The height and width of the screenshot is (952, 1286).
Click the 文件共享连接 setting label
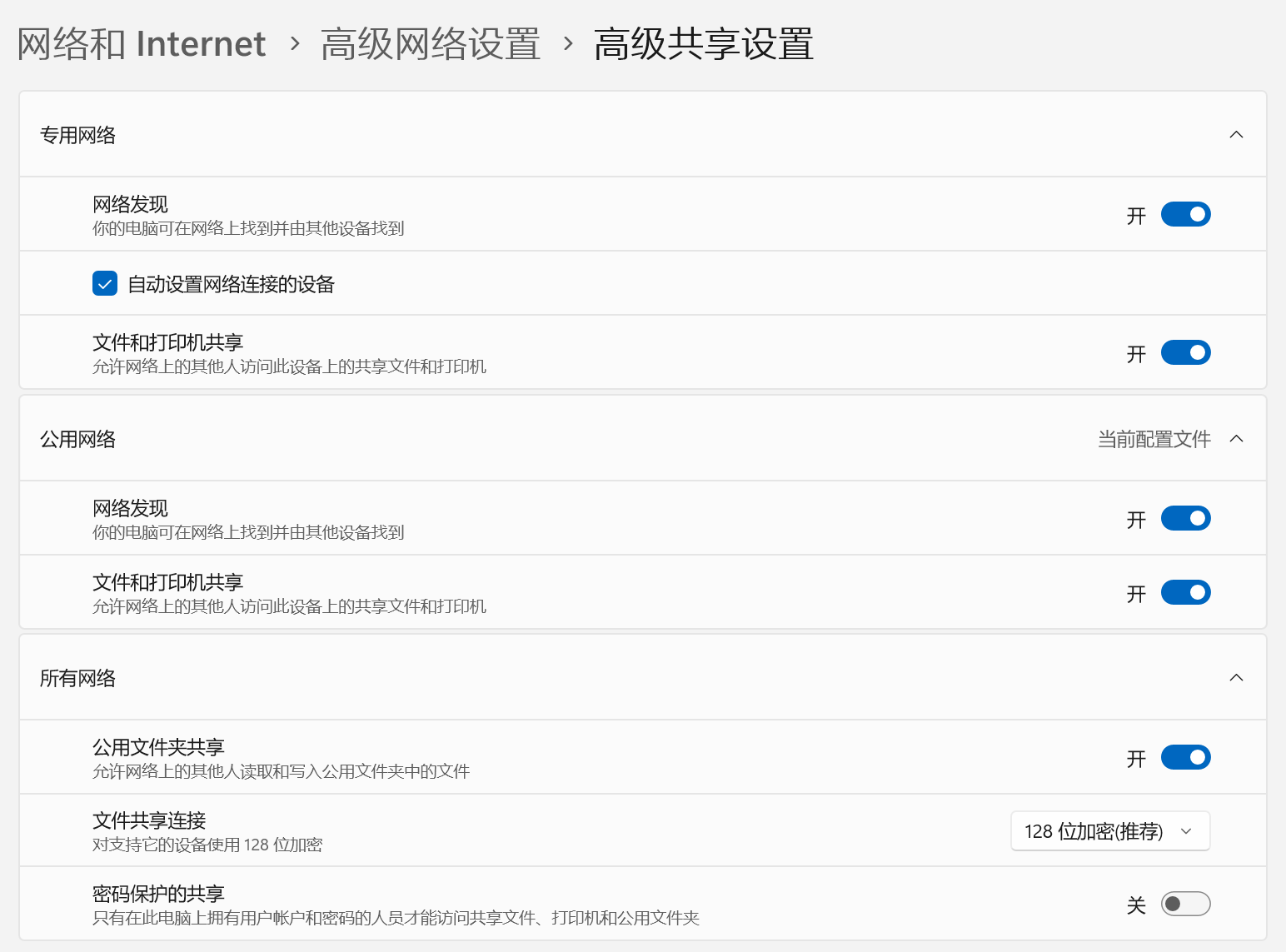(x=149, y=820)
